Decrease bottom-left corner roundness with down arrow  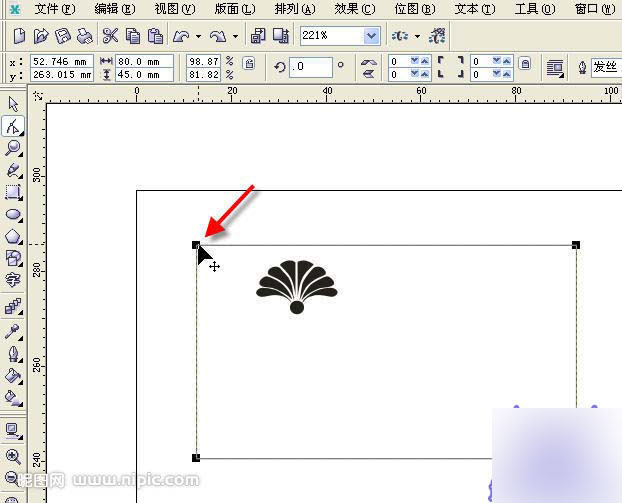tap(415, 74)
